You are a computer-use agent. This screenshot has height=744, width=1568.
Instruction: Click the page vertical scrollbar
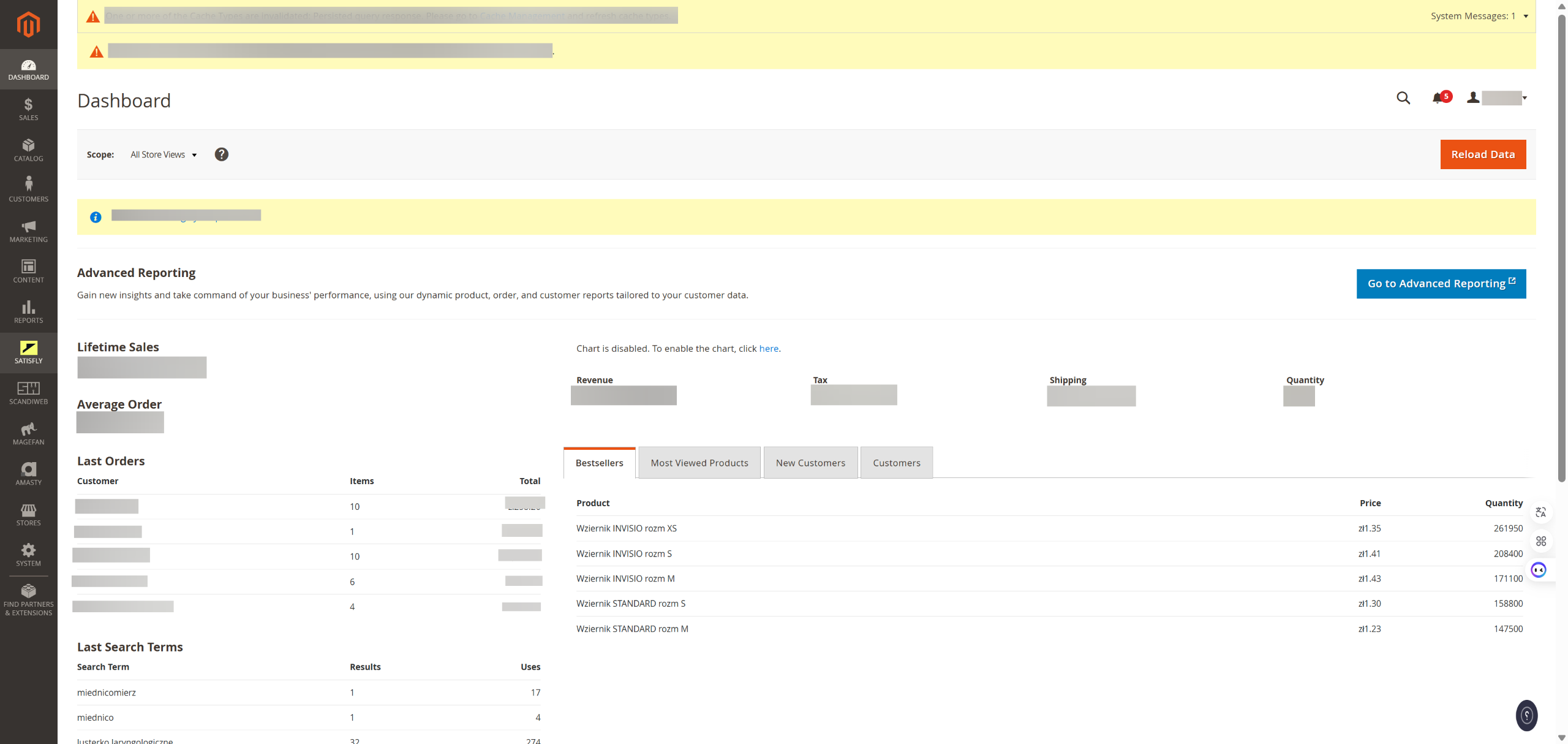point(1561,245)
